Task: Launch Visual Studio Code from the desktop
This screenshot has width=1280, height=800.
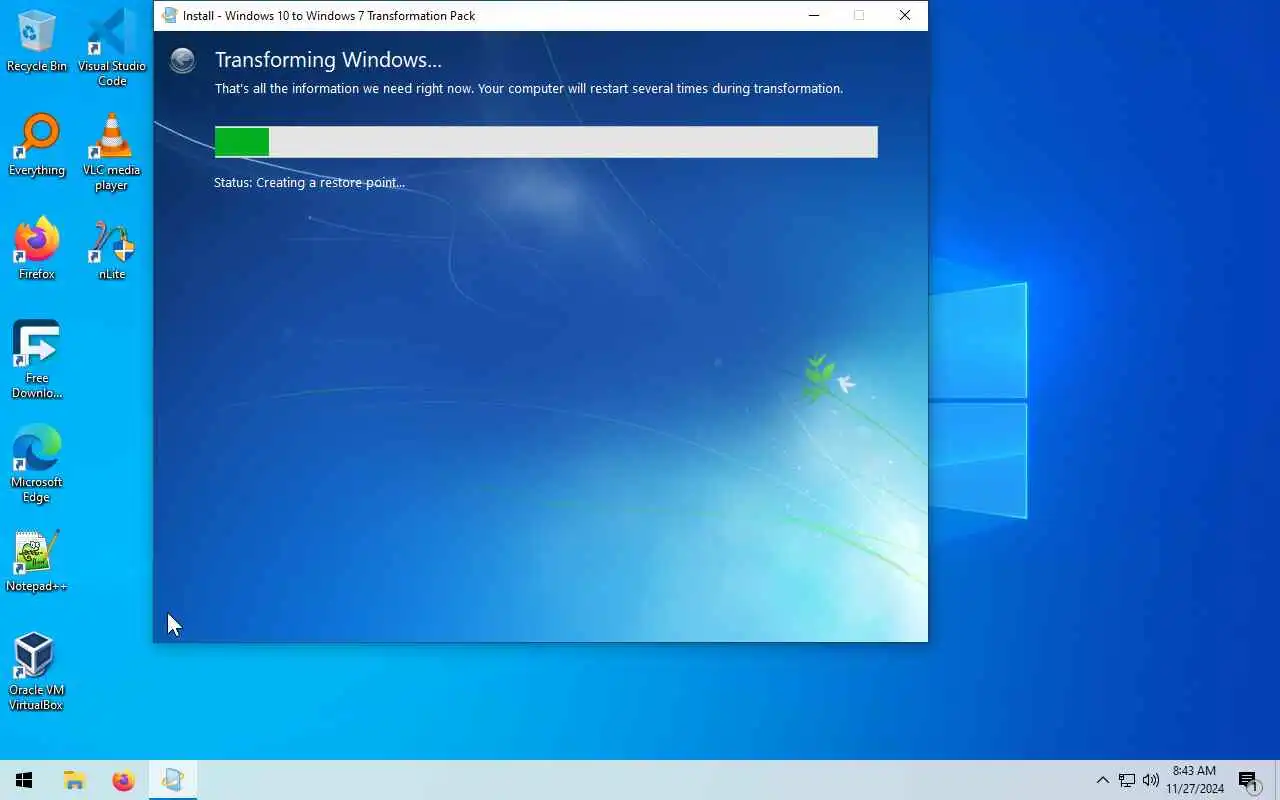Action: pos(112,47)
